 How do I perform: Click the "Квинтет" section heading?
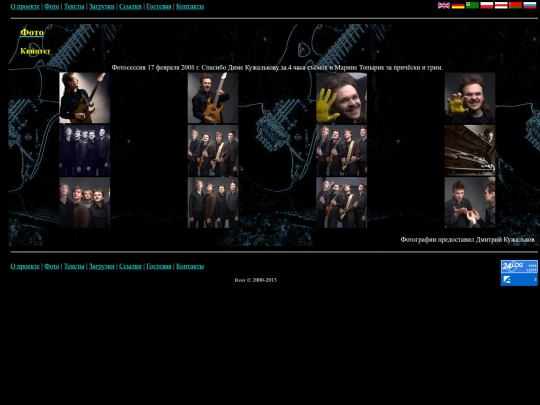click(x=35, y=51)
